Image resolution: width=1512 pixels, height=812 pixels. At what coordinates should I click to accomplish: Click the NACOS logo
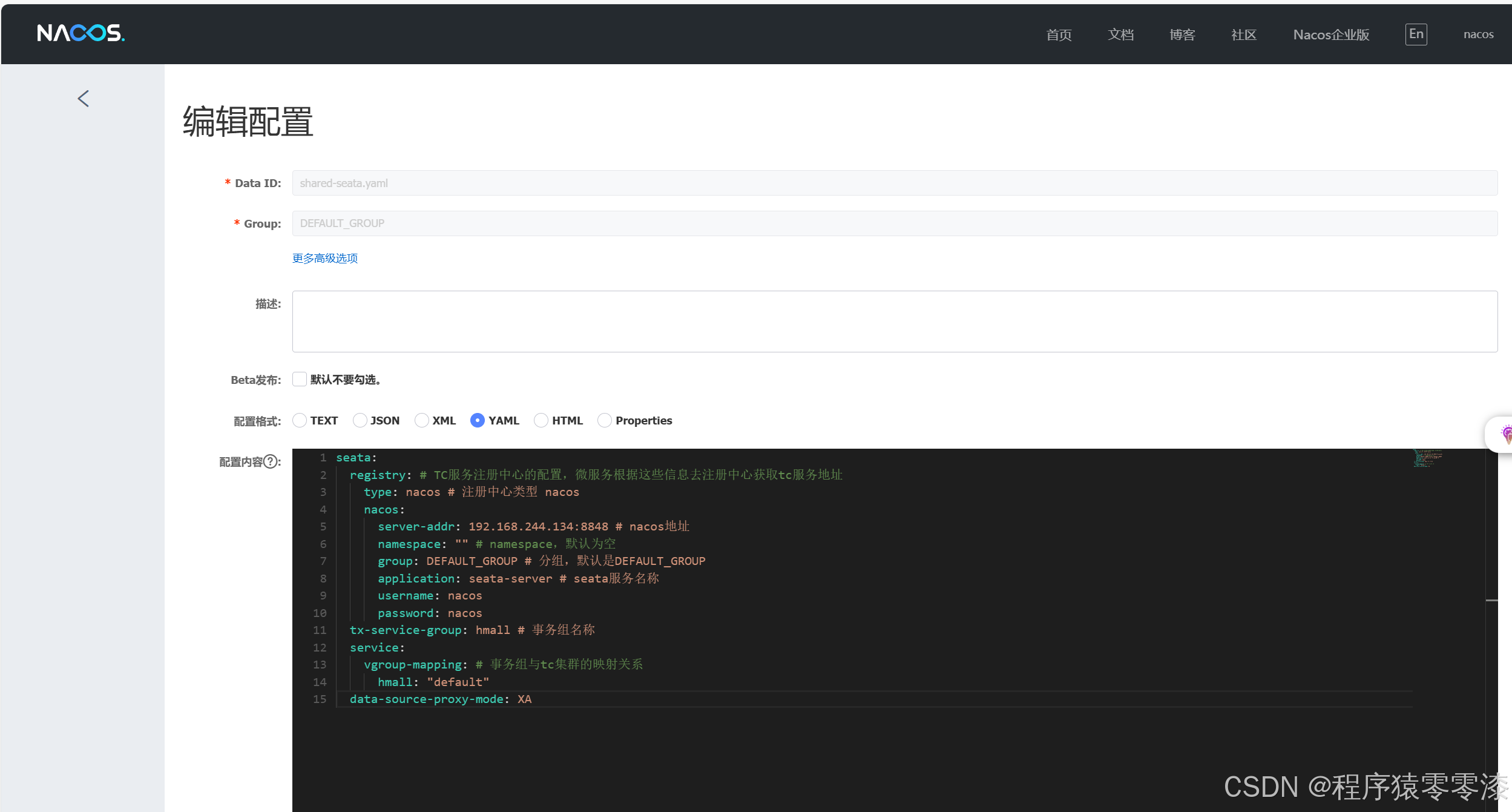tap(81, 33)
